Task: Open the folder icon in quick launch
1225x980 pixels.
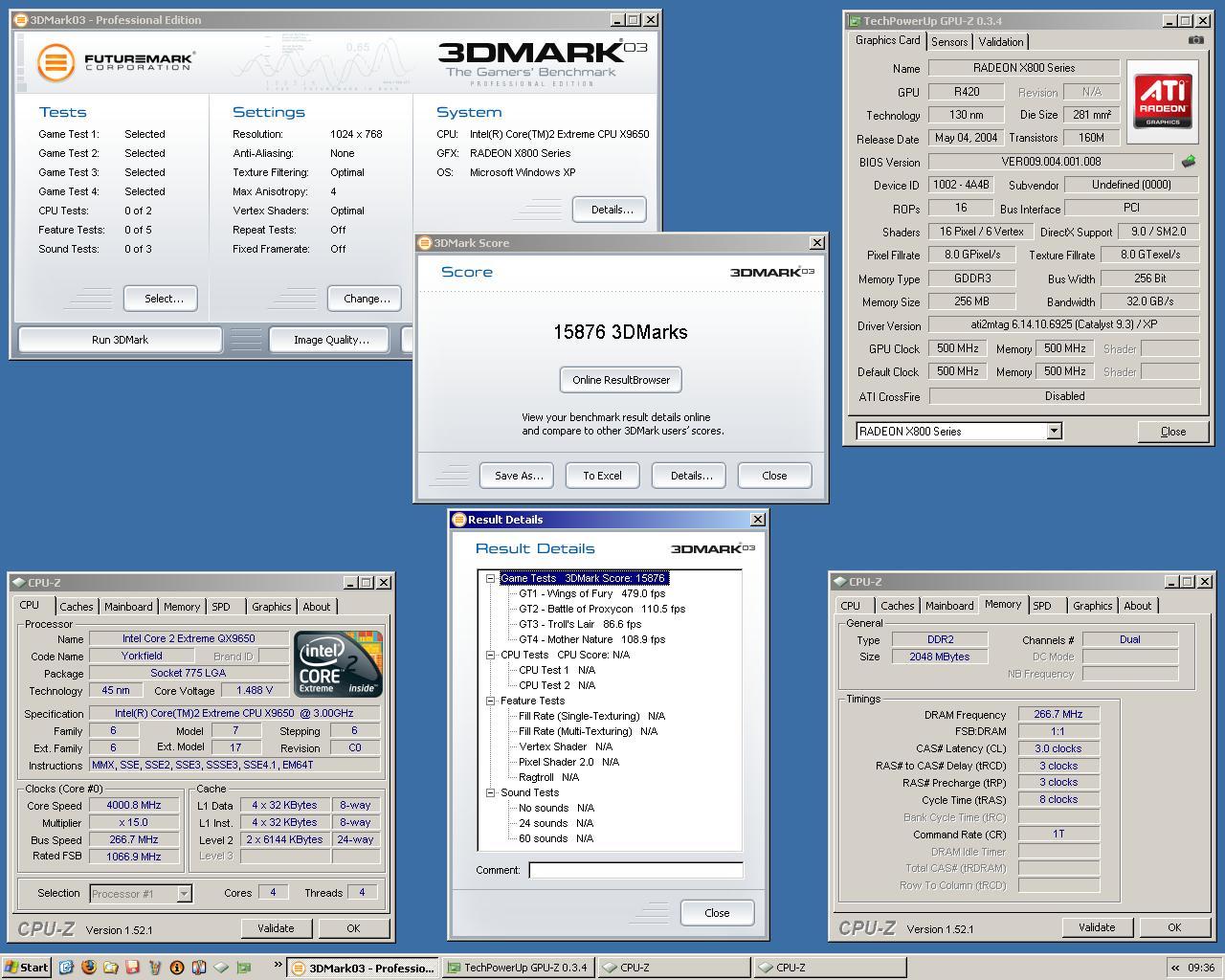Action: (110, 968)
